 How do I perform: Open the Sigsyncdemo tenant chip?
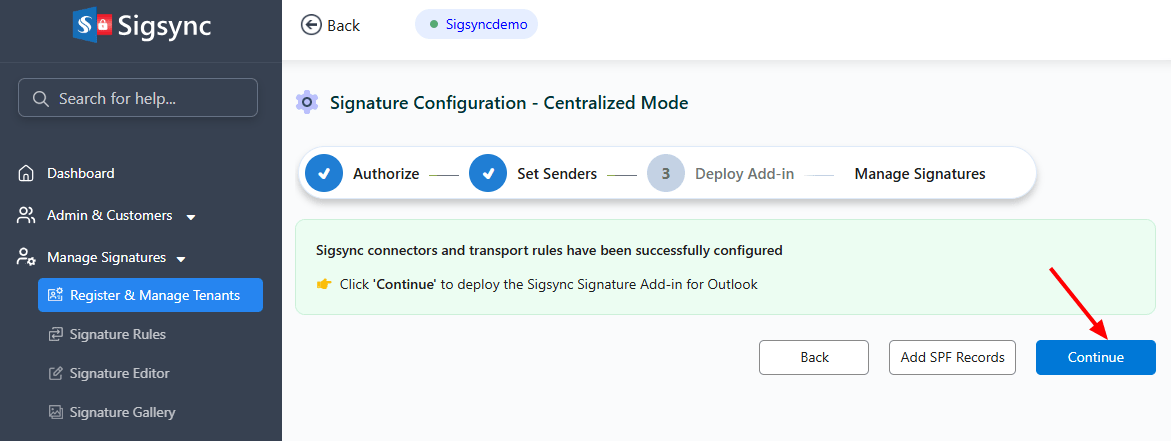476,24
